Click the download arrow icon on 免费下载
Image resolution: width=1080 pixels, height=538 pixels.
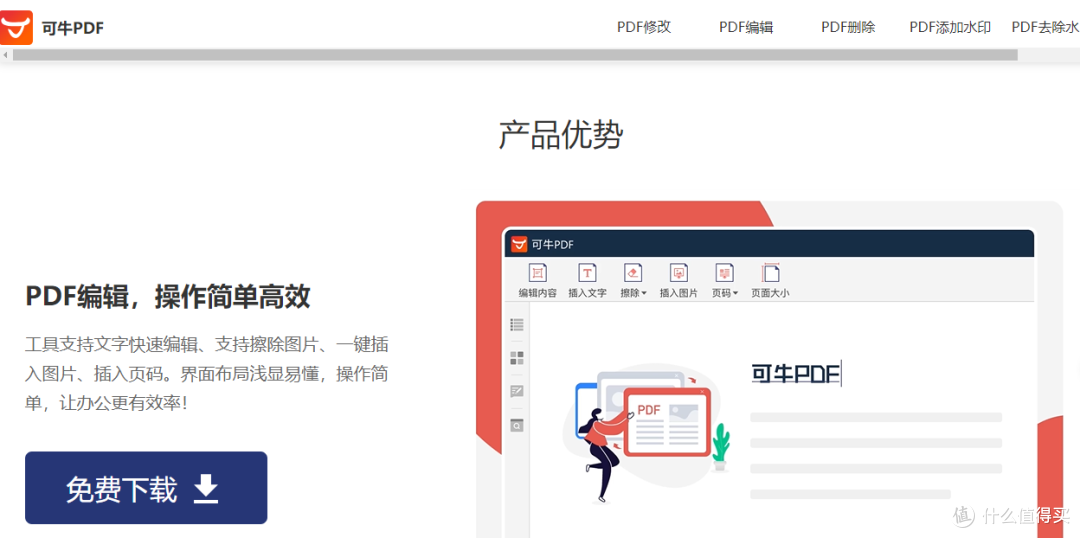[x=205, y=488]
